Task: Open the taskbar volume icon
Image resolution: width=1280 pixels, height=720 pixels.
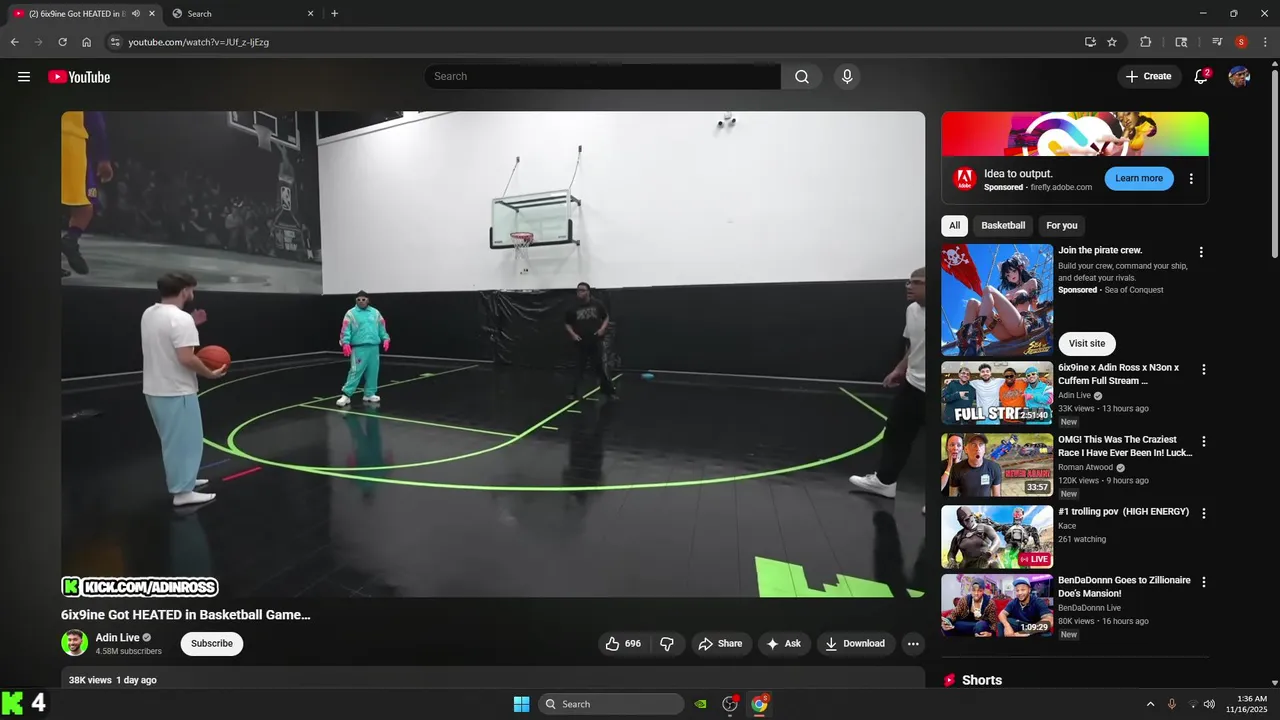Action: coord(1209,704)
